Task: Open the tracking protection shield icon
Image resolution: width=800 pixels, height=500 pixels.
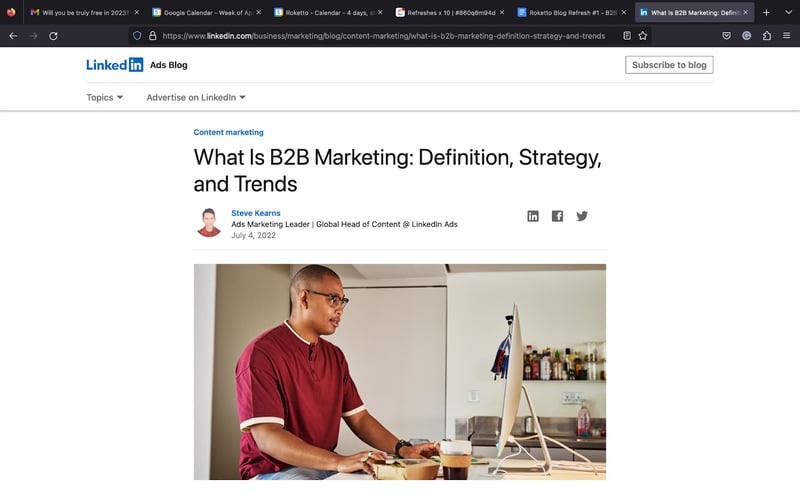Action: coord(137,36)
